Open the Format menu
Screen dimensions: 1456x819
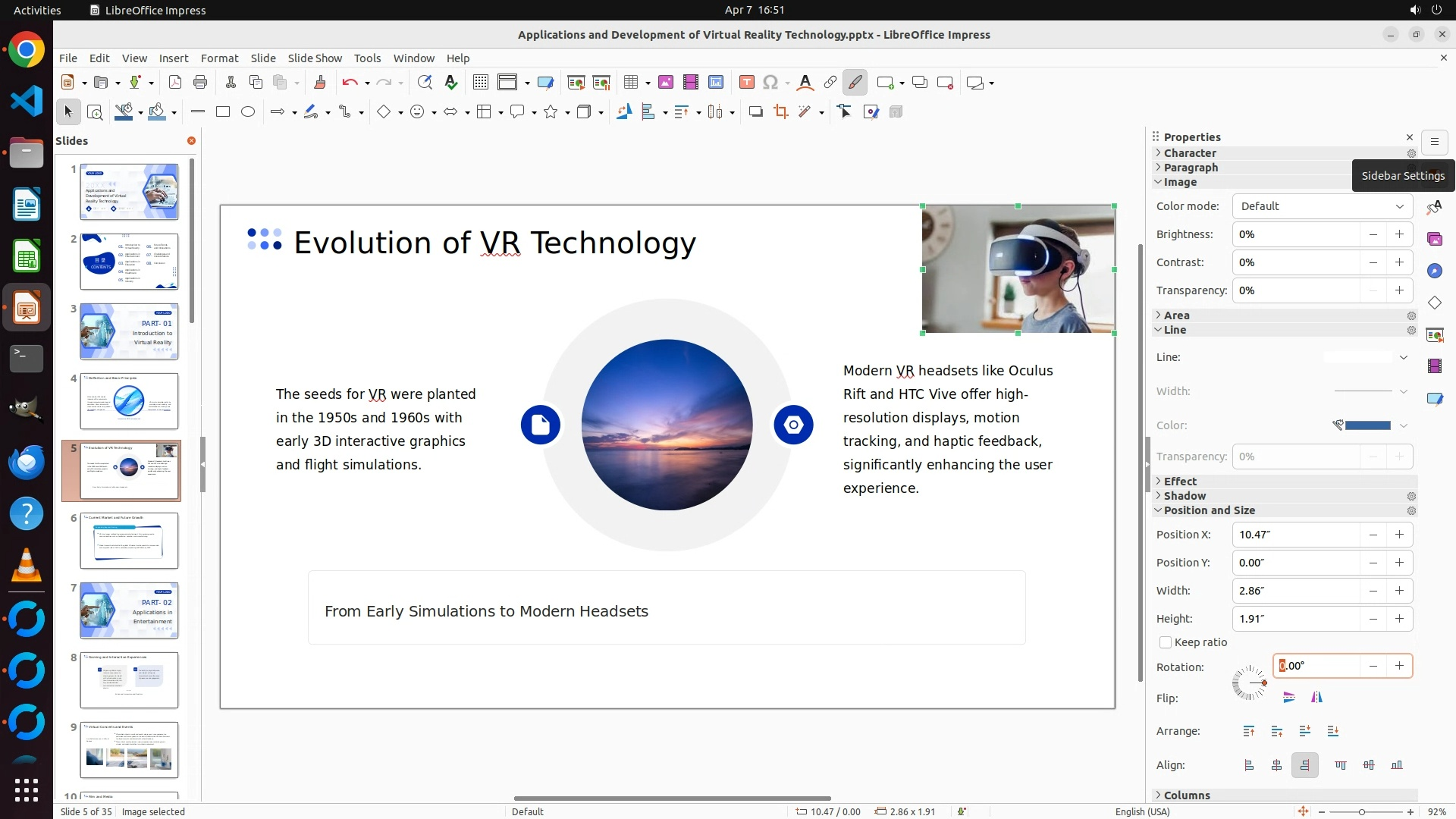[x=219, y=58]
